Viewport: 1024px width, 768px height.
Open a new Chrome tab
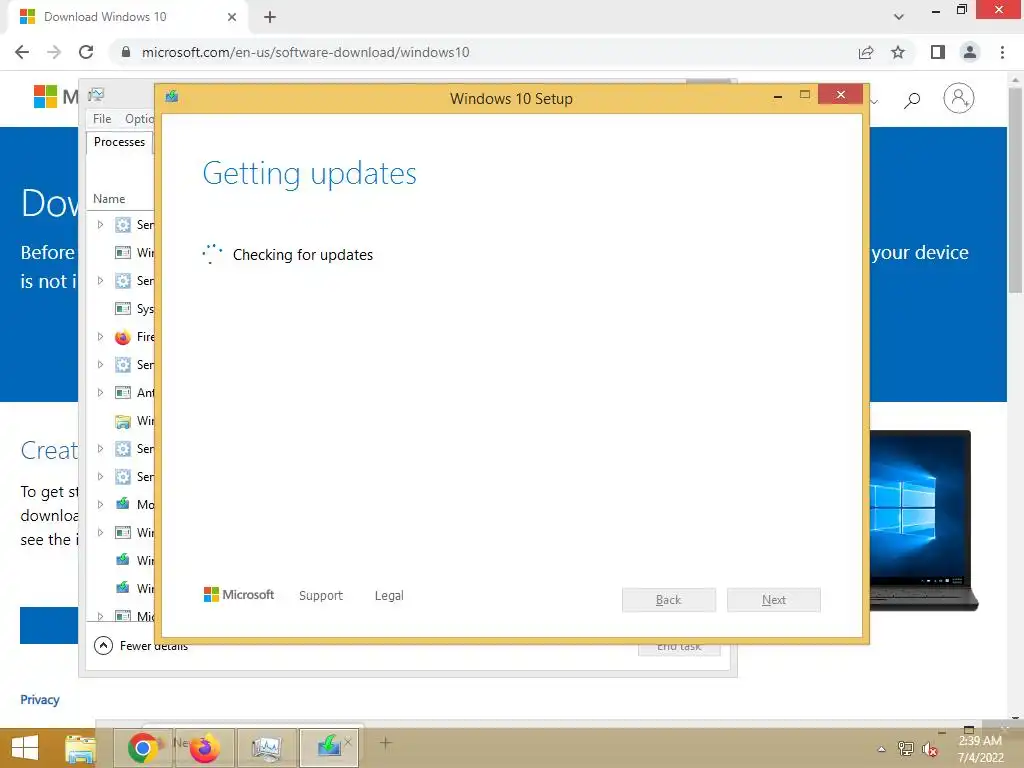[270, 17]
